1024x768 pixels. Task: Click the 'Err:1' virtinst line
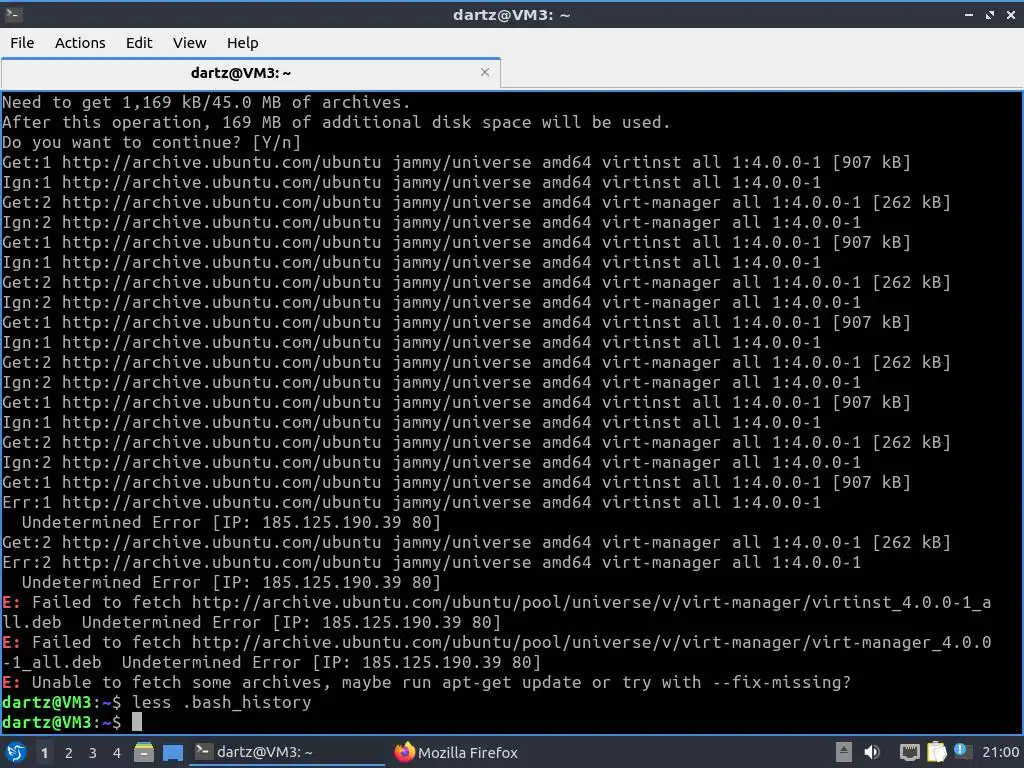click(x=411, y=502)
